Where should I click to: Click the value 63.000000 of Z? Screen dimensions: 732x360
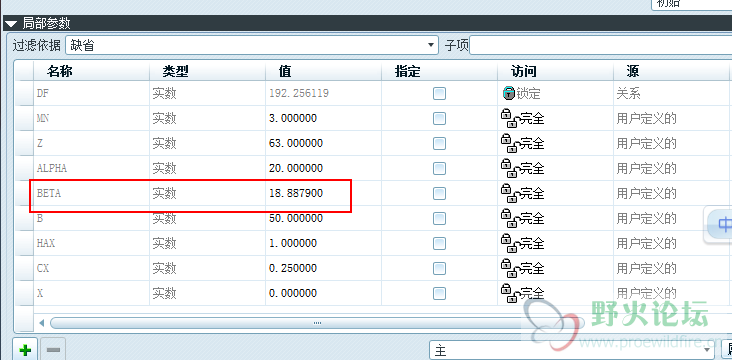click(296, 143)
